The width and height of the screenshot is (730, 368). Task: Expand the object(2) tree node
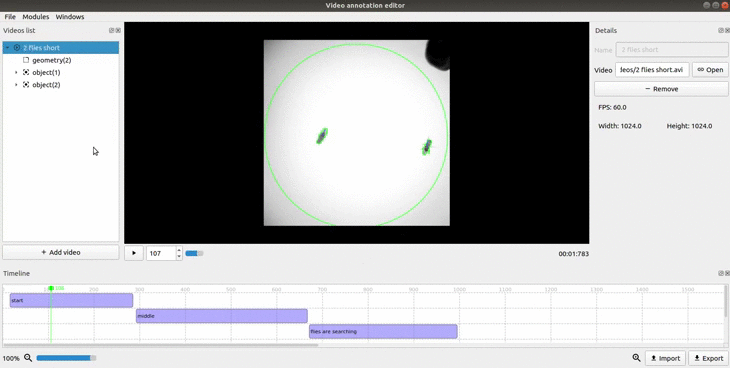click(x=16, y=85)
